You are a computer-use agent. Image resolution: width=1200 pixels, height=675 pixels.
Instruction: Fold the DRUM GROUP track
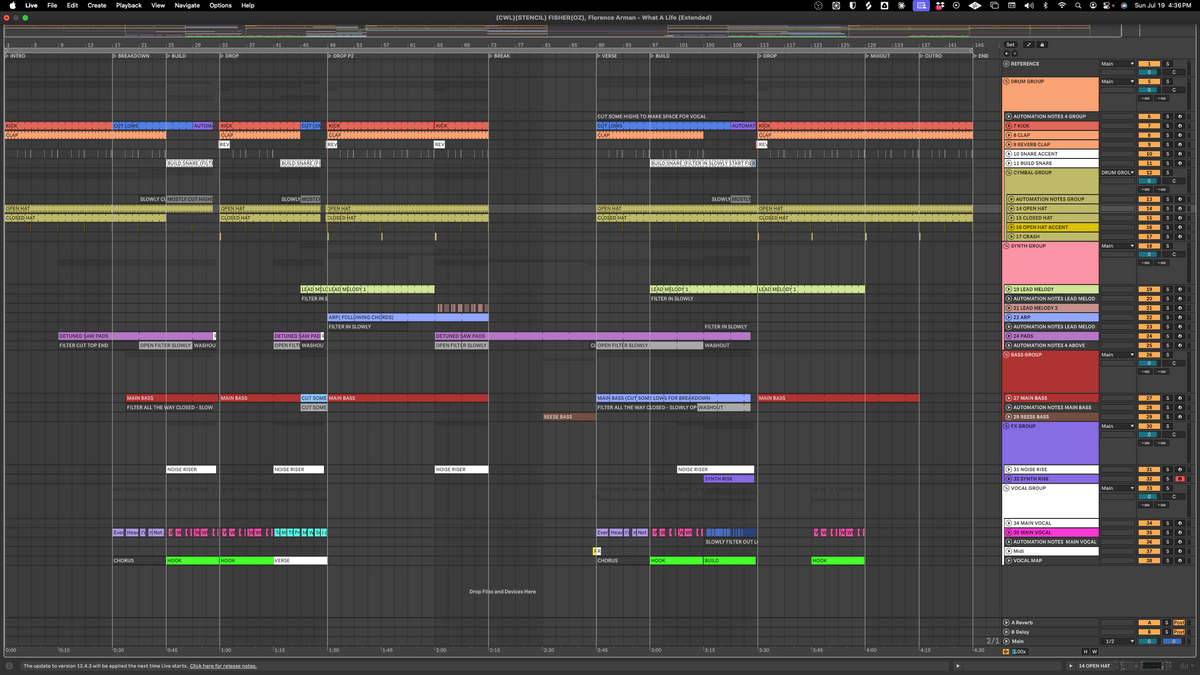pyautogui.click(x=1008, y=81)
